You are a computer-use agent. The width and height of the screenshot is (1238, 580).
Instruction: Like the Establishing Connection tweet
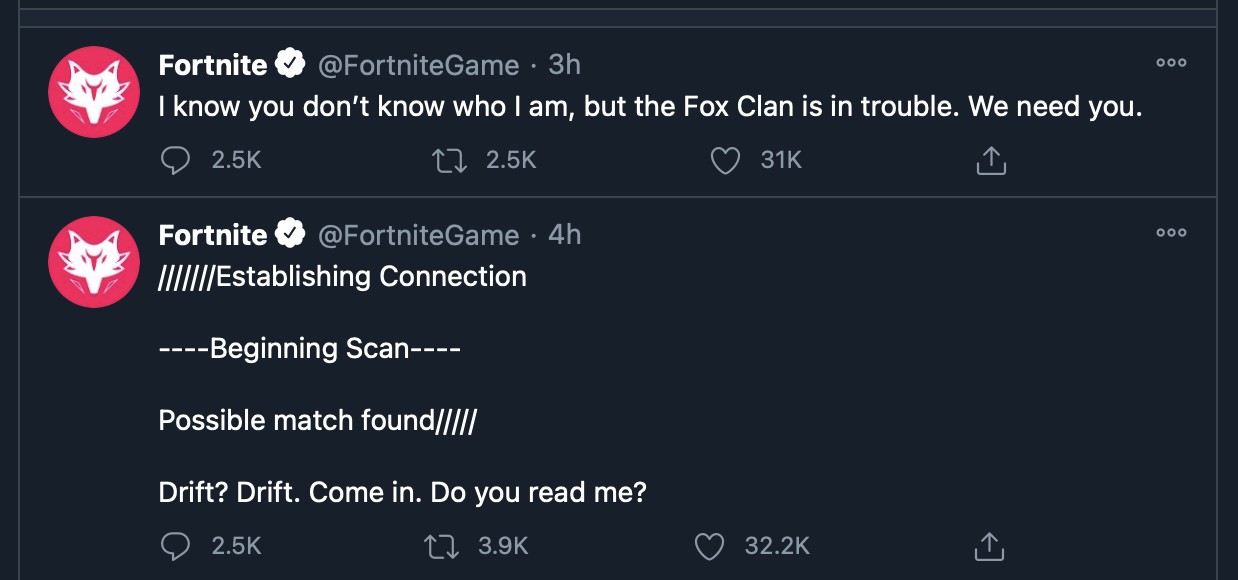(709, 546)
